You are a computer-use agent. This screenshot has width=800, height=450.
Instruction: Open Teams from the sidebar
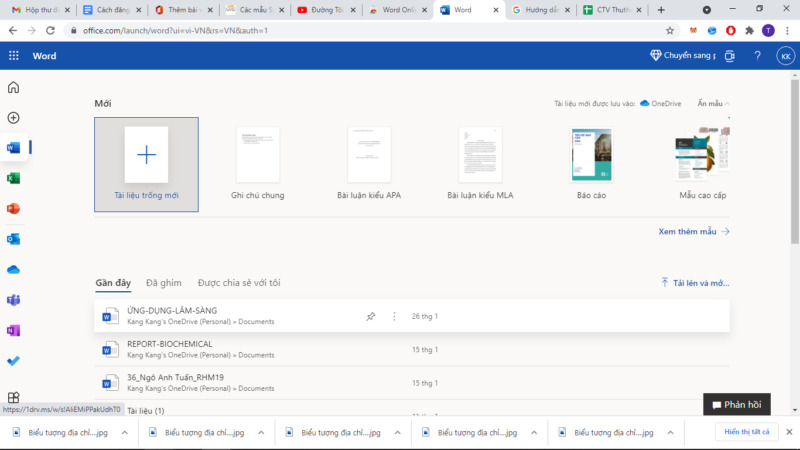tap(14, 300)
